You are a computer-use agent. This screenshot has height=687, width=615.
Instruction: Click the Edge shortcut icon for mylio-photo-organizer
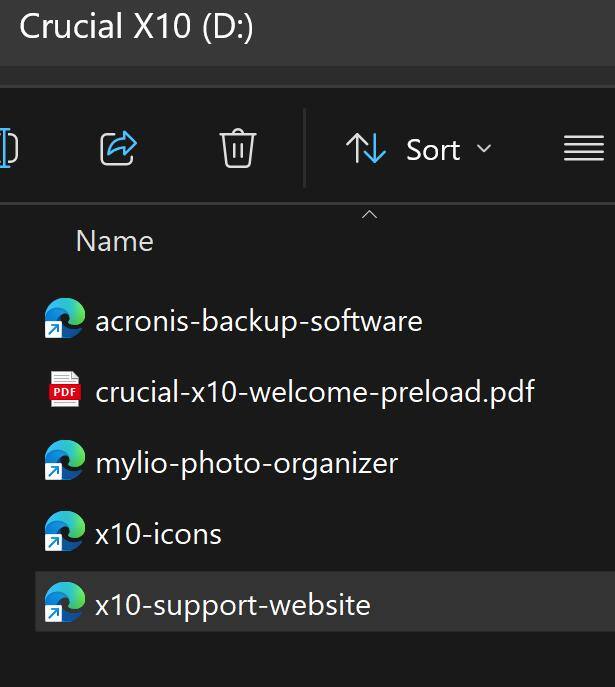pos(65,463)
